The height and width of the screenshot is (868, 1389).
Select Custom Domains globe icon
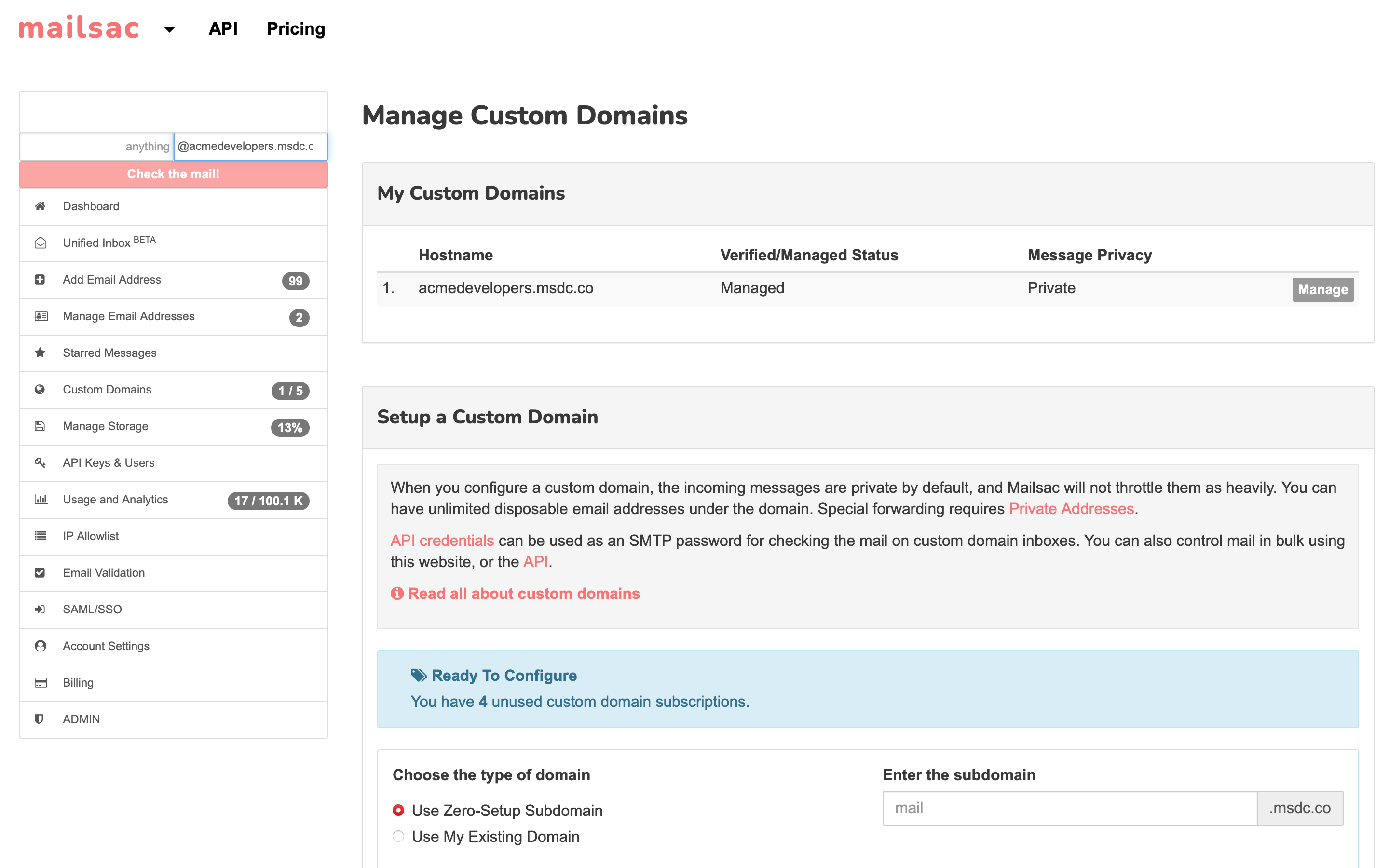40,389
